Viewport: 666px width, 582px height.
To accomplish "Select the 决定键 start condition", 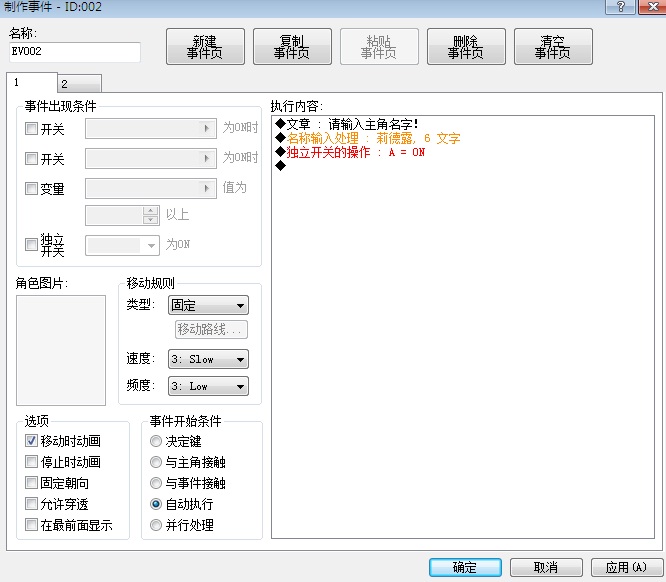I will [x=156, y=441].
